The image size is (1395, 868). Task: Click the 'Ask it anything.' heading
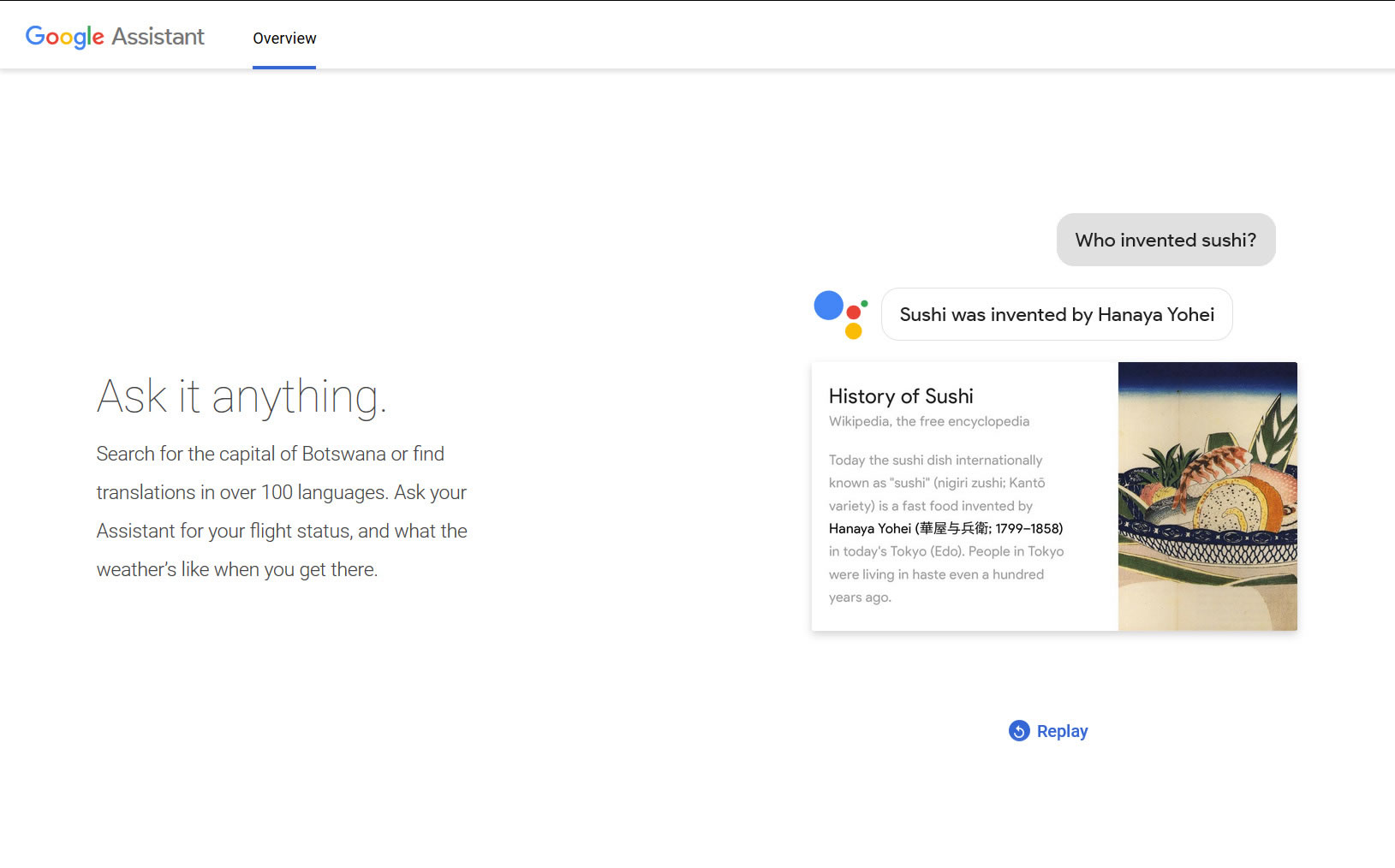(x=242, y=396)
